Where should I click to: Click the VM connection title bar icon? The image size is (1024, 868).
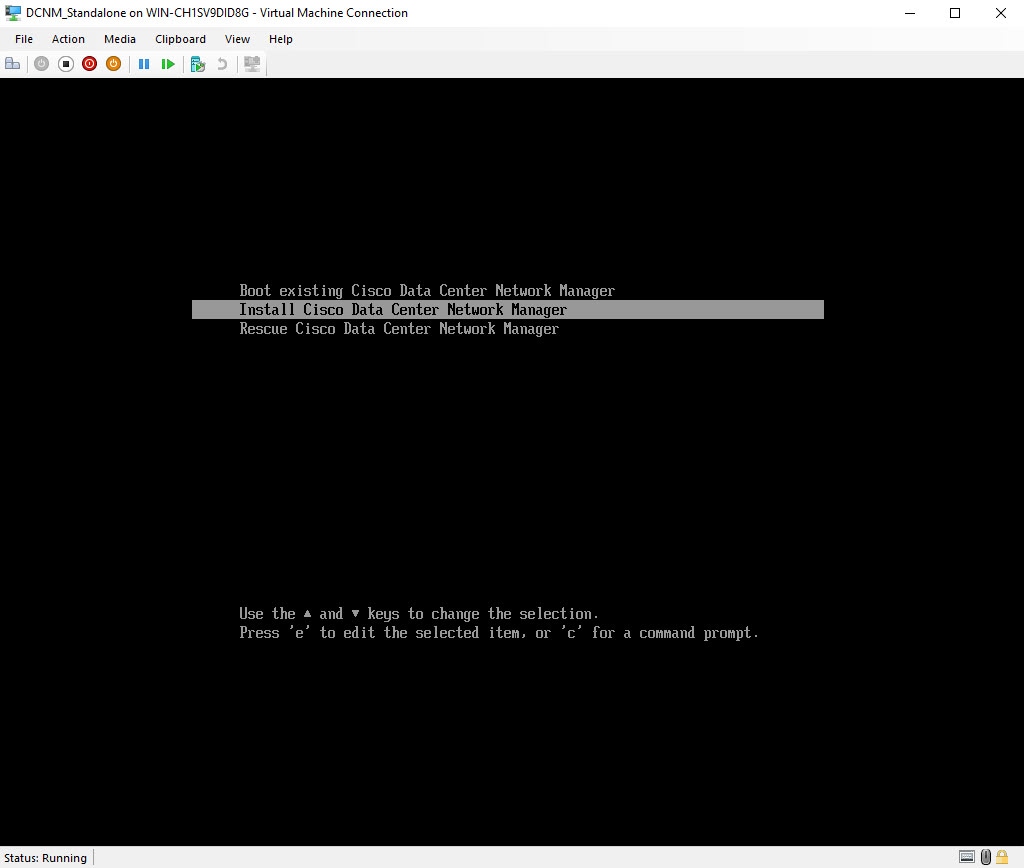pos(12,12)
